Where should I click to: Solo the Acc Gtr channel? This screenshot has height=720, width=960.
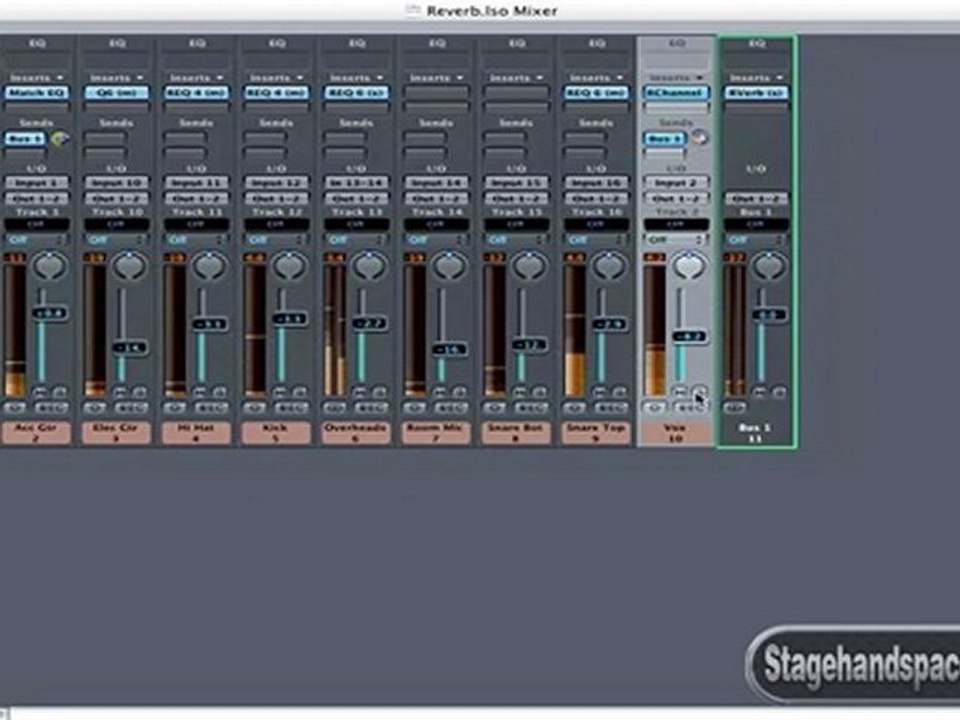[59, 391]
